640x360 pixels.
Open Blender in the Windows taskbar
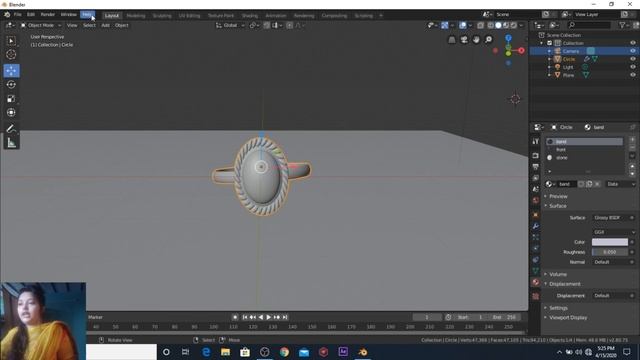pos(362,352)
